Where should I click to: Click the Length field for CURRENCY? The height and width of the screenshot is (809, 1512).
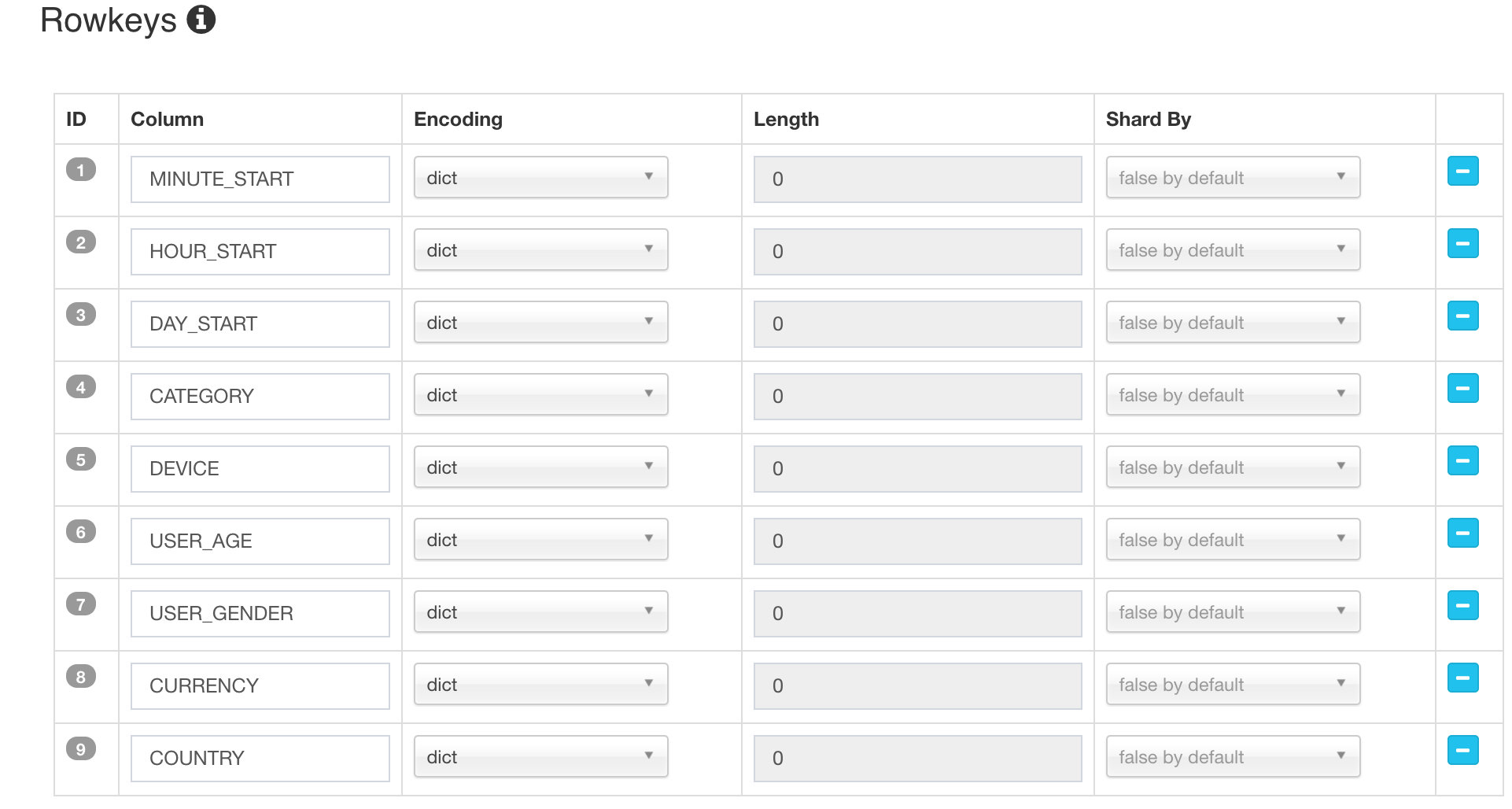click(x=917, y=686)
